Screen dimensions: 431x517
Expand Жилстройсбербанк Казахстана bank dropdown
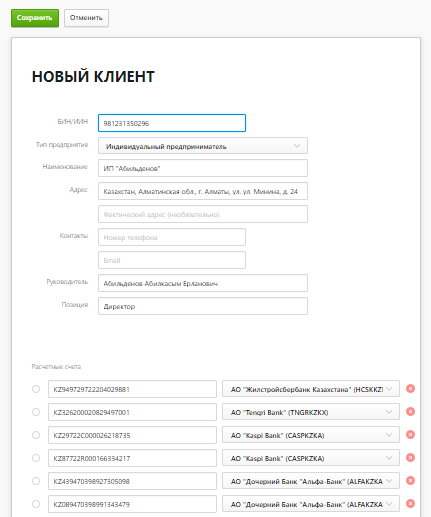coord(311,389)
